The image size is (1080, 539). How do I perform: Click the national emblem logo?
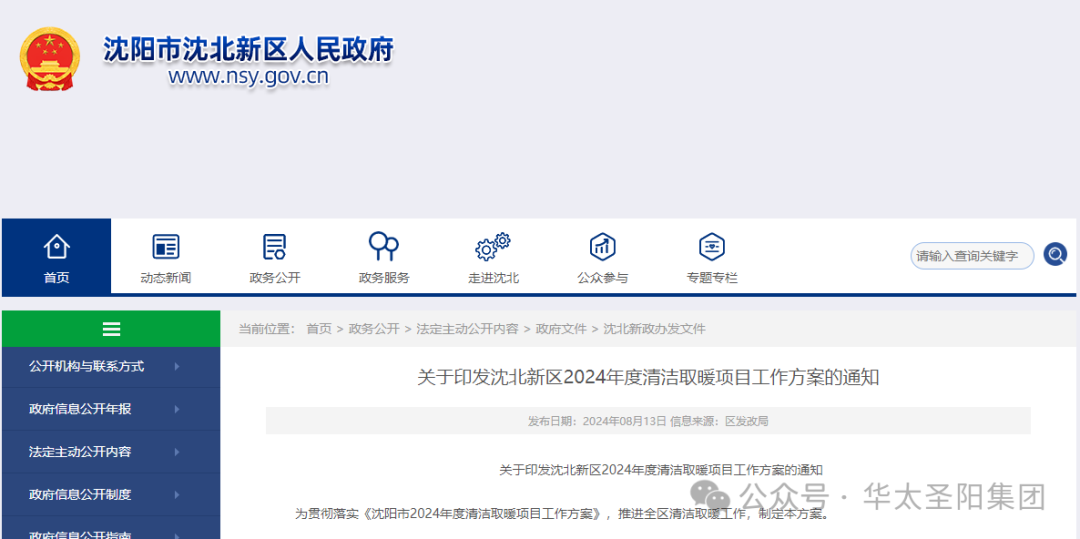(x=50, y=59)
